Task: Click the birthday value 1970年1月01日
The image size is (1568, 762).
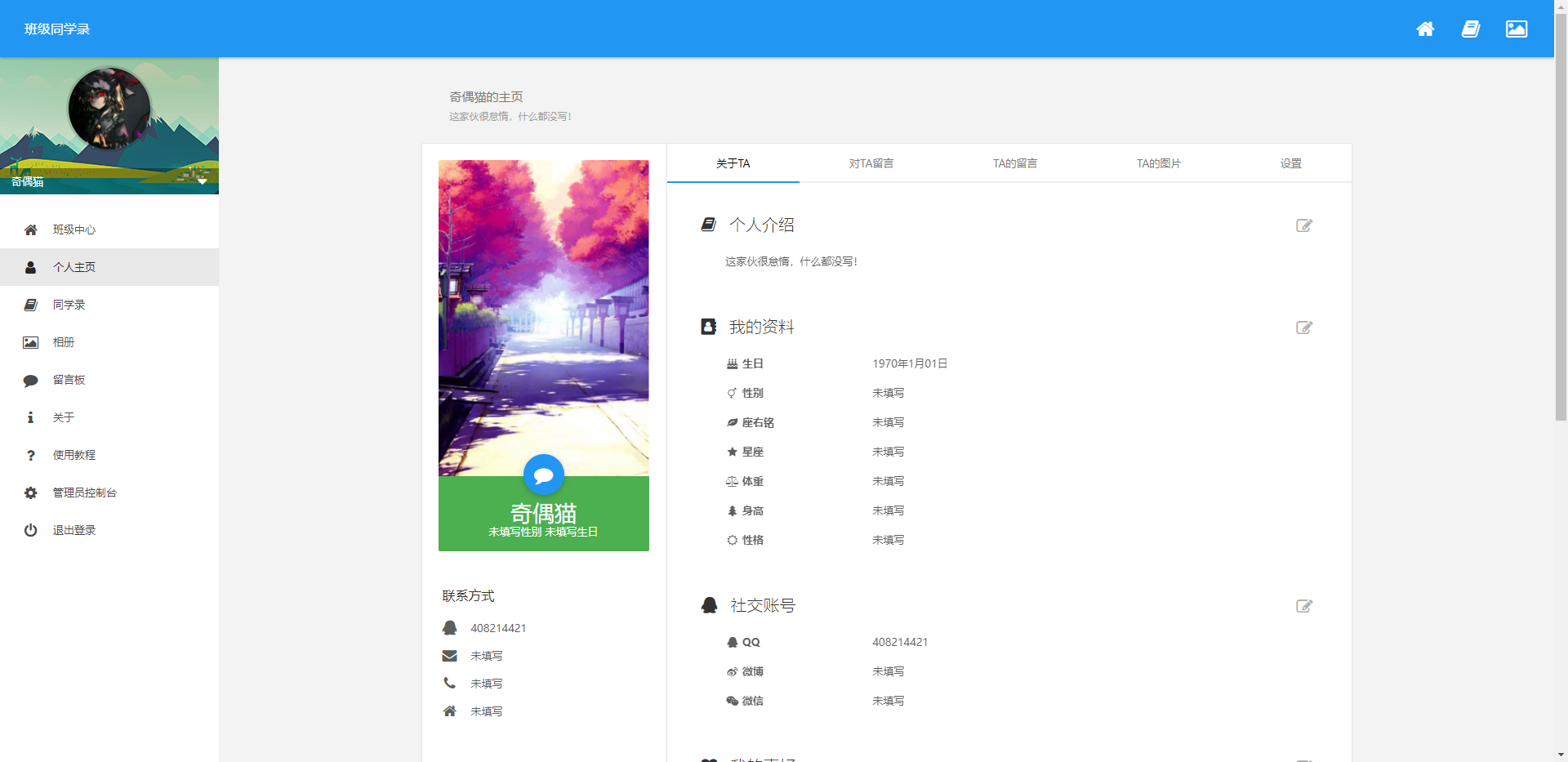Action: pos(910,363)
